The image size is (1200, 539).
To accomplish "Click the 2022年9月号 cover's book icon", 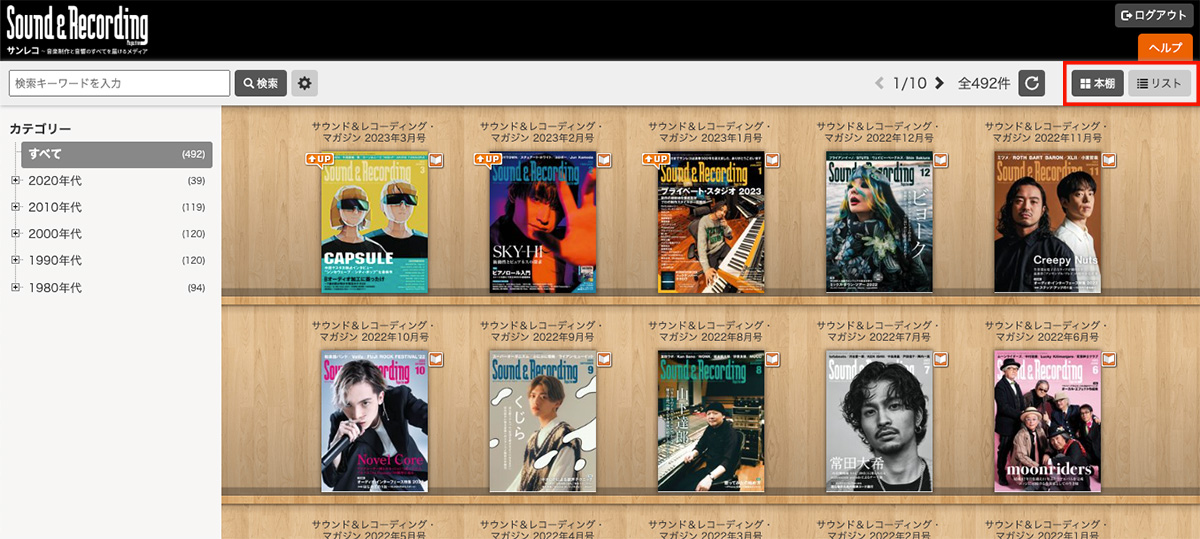I will point(605,359).
